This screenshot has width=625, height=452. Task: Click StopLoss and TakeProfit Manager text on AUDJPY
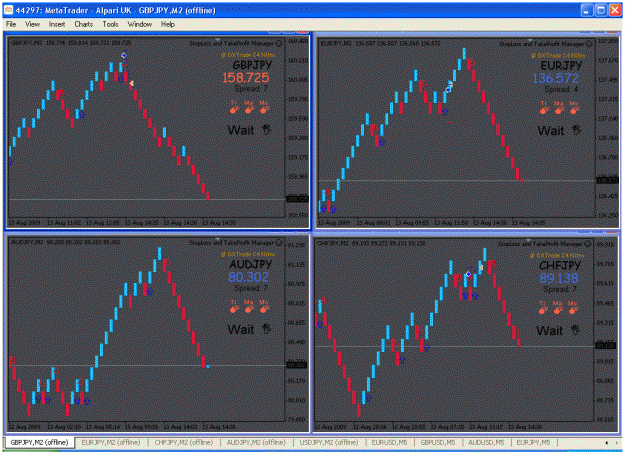pos(231,243)
